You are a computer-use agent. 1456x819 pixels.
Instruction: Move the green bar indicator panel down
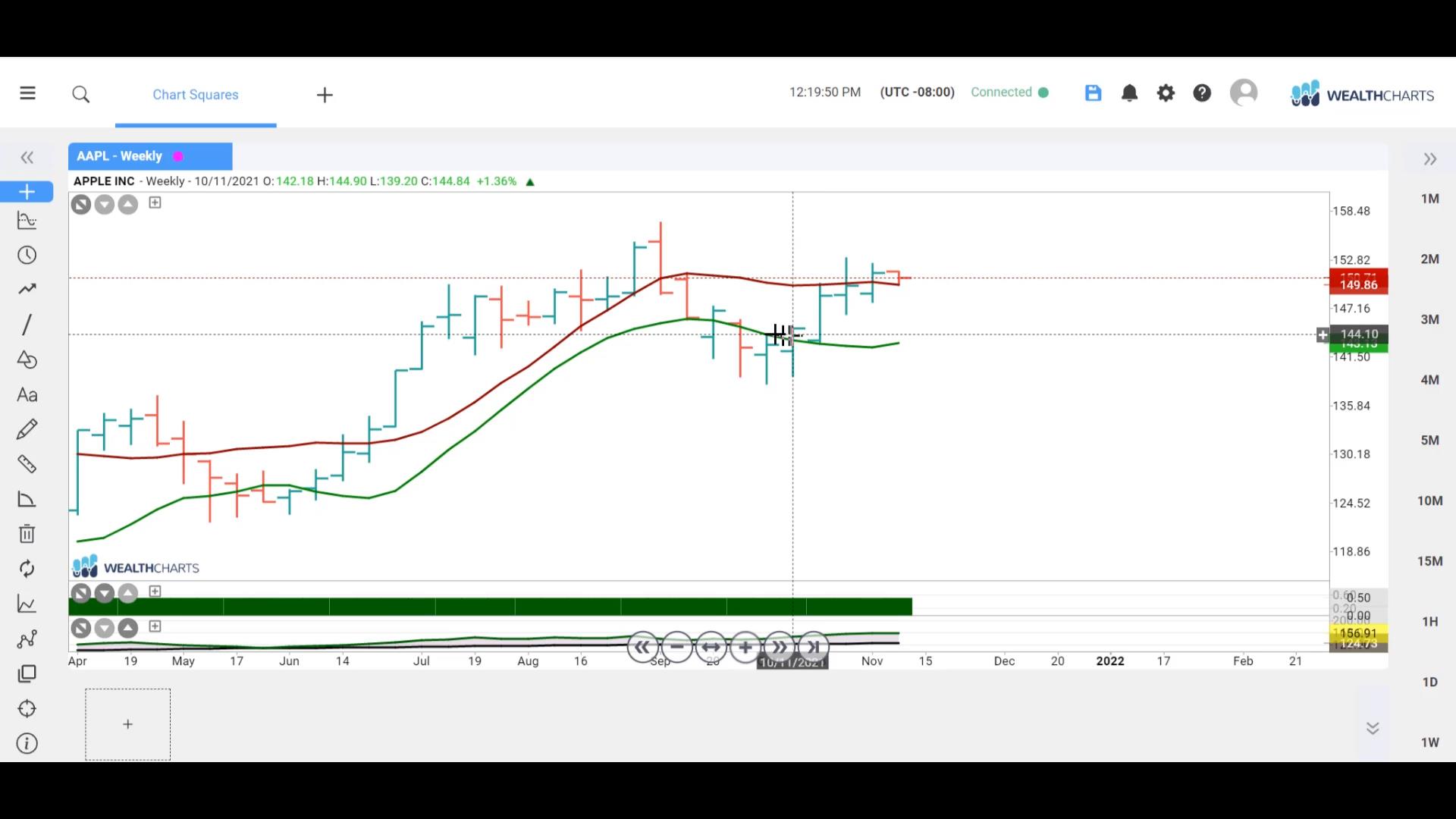click(x=105, y=593)
